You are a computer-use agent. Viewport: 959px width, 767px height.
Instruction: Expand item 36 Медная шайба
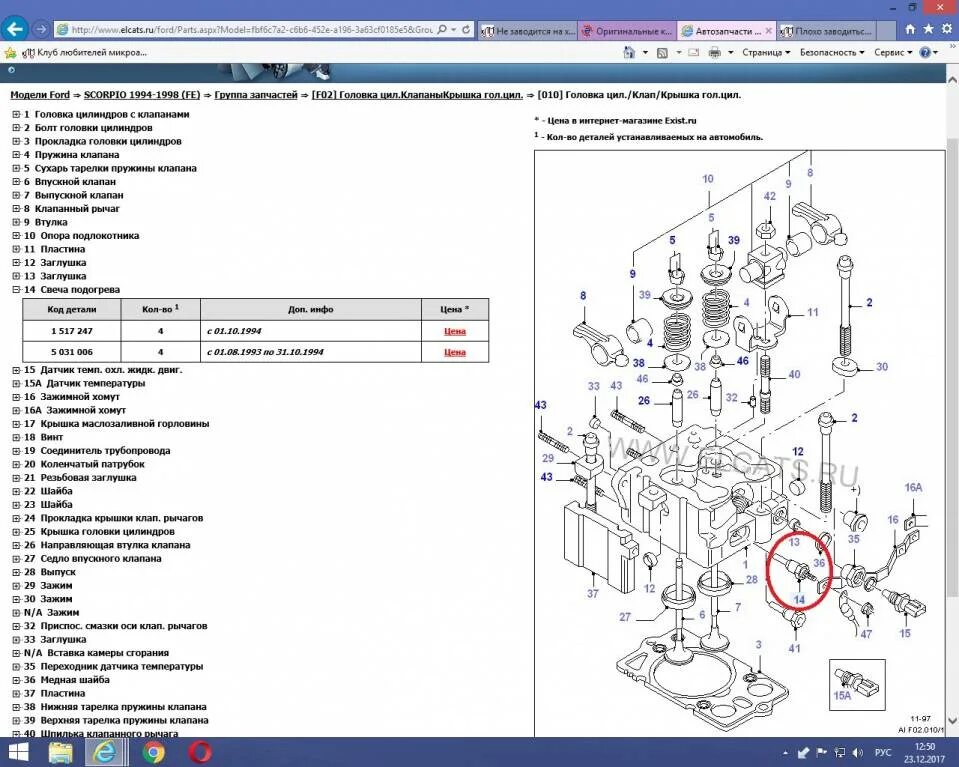click(x=17, y=680)
